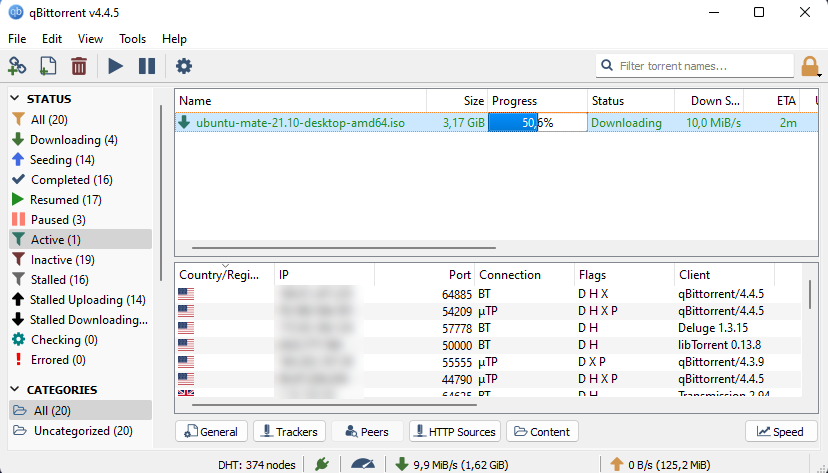The image size is (828, 473).
Task: Click the red Delete trash icon
Action: pos(79,67)
